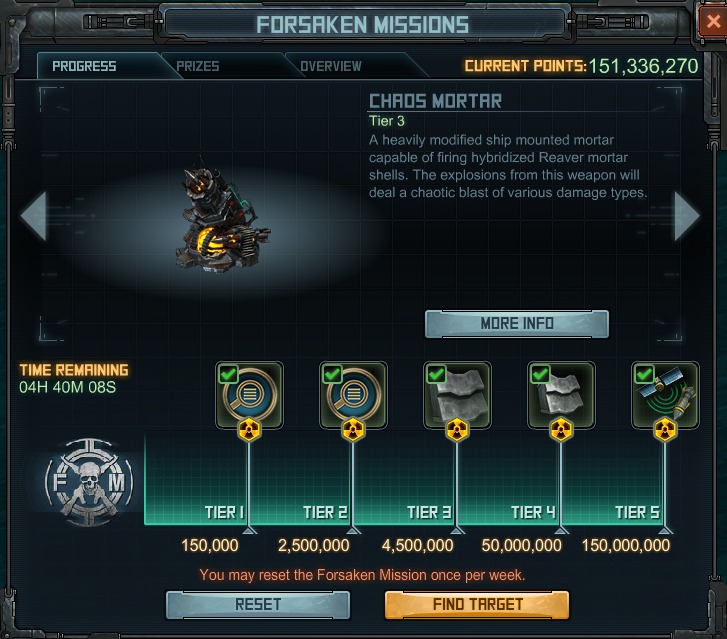Click the Find Target button

pos(477,605)
